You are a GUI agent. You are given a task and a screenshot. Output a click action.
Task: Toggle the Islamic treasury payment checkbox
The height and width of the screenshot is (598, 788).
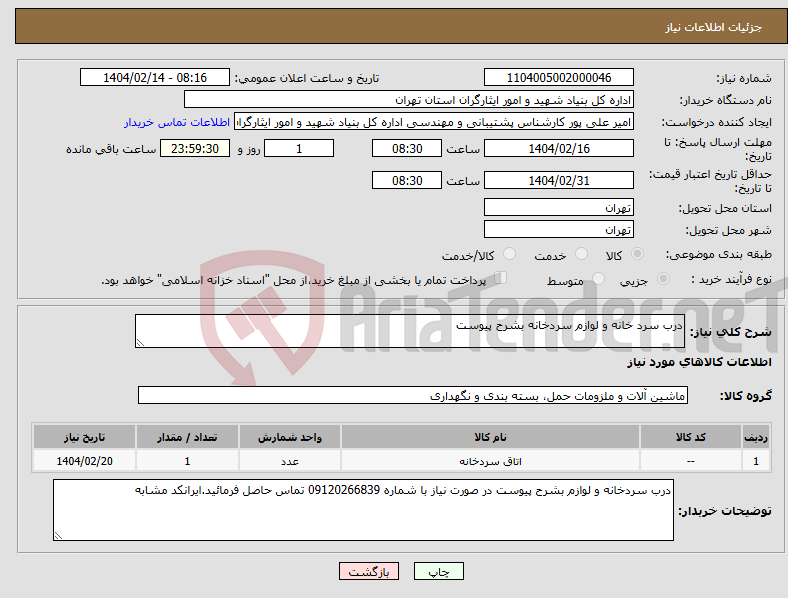[501, 278]
